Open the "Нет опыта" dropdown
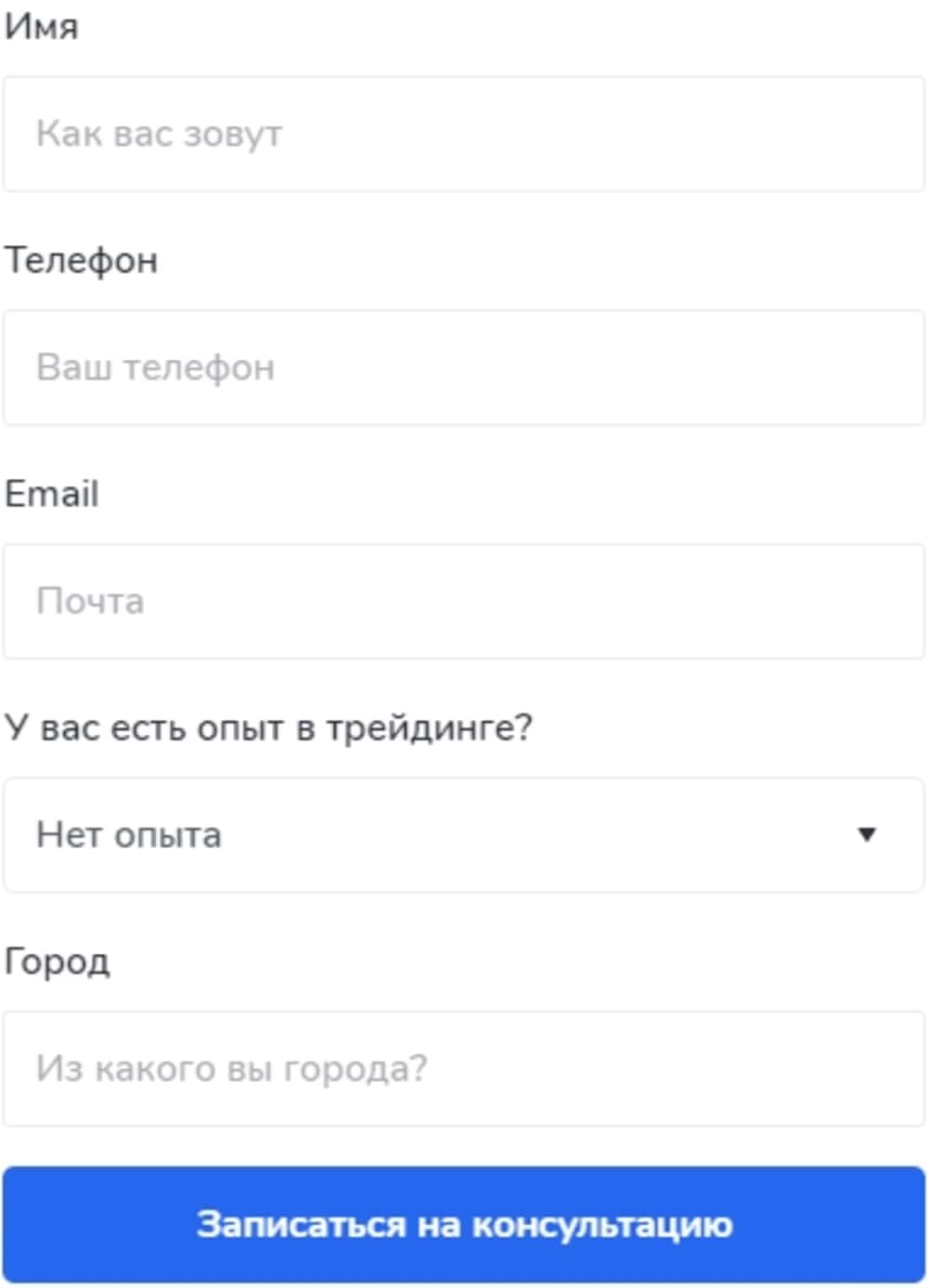The height and width of the screenshot is (1288, 928). [x=464, y=834]
